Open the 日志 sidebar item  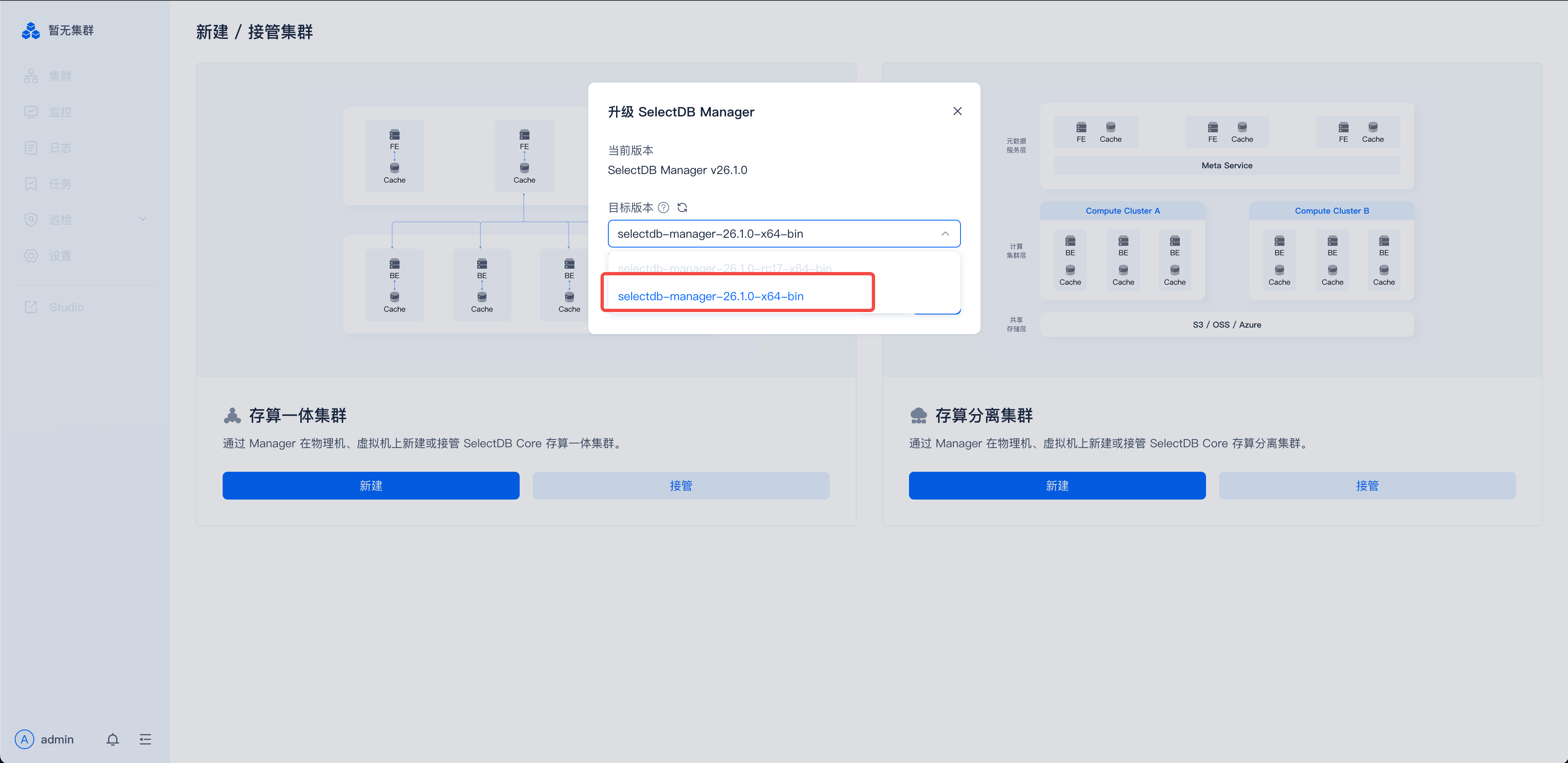coord(60,148)
